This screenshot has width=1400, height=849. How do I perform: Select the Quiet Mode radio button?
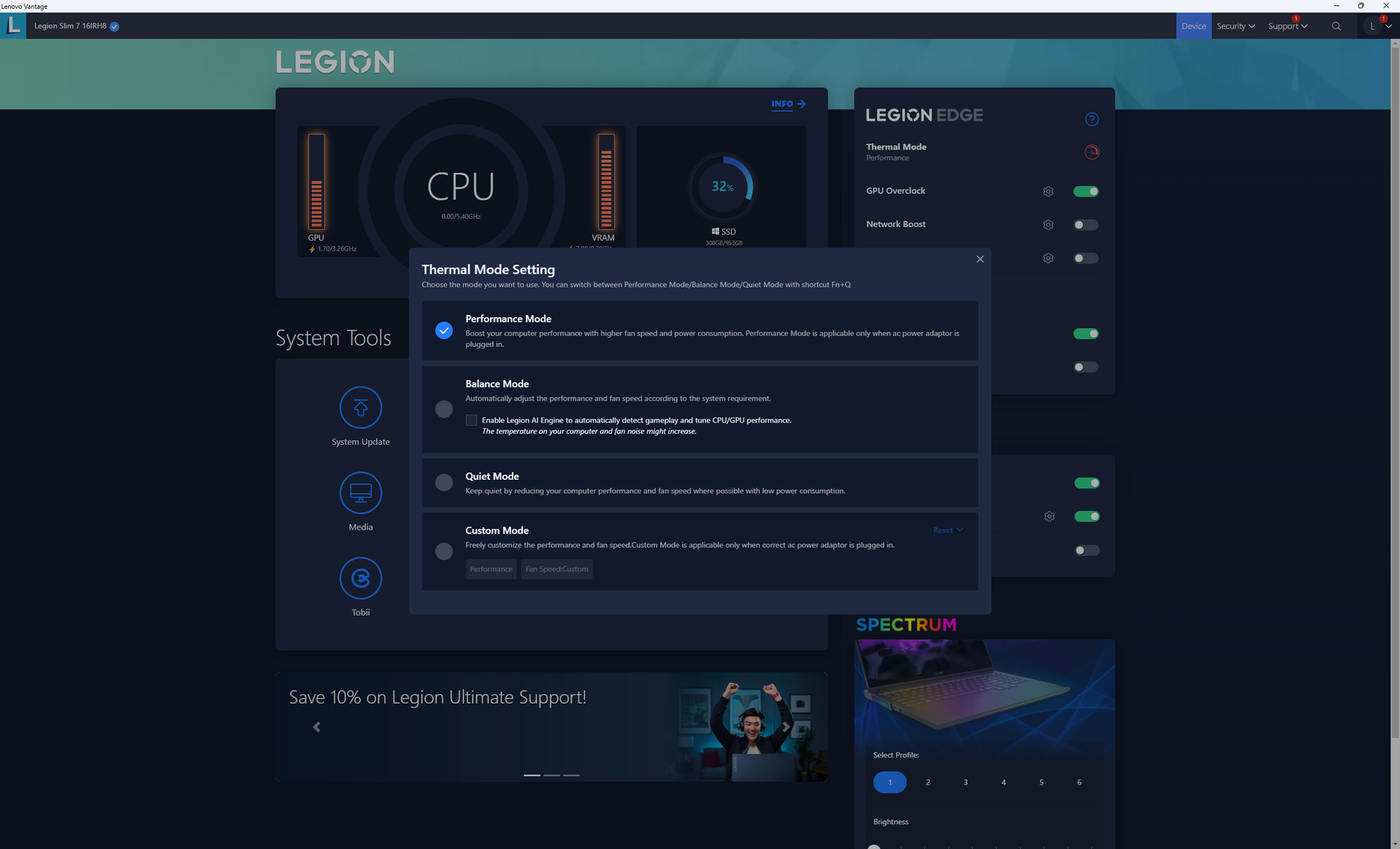(x=443, y=482)
